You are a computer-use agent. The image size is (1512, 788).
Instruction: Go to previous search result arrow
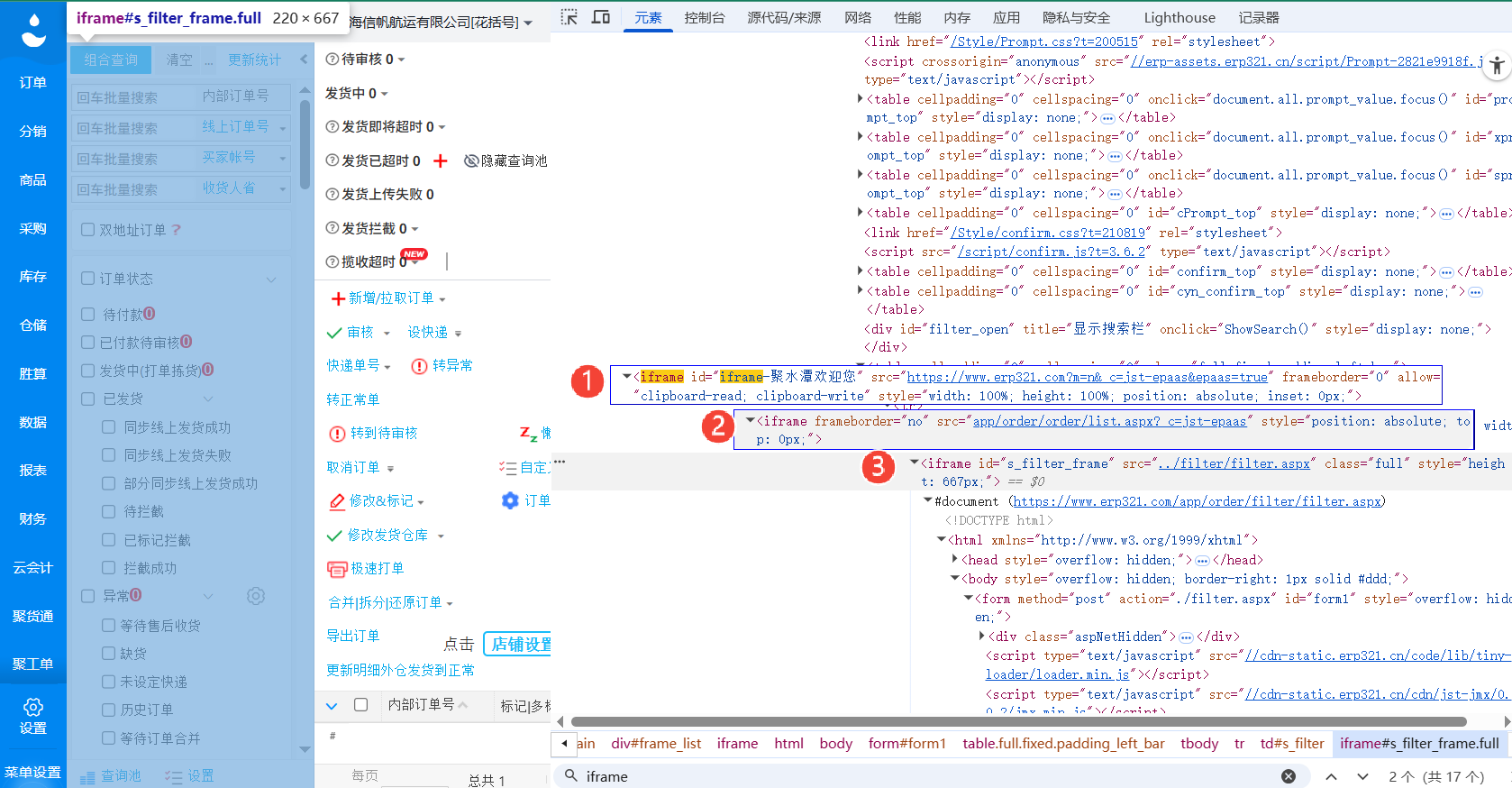pos(1332,776)
